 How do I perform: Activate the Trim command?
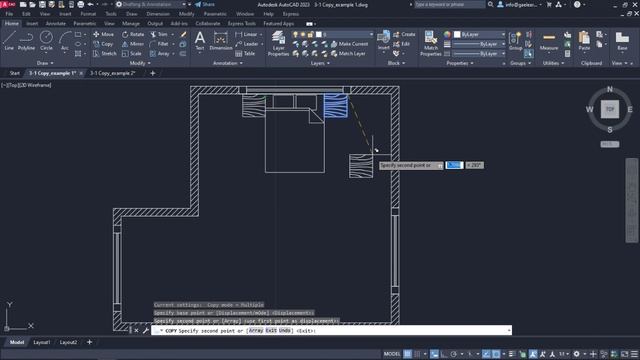click(159, 34)
